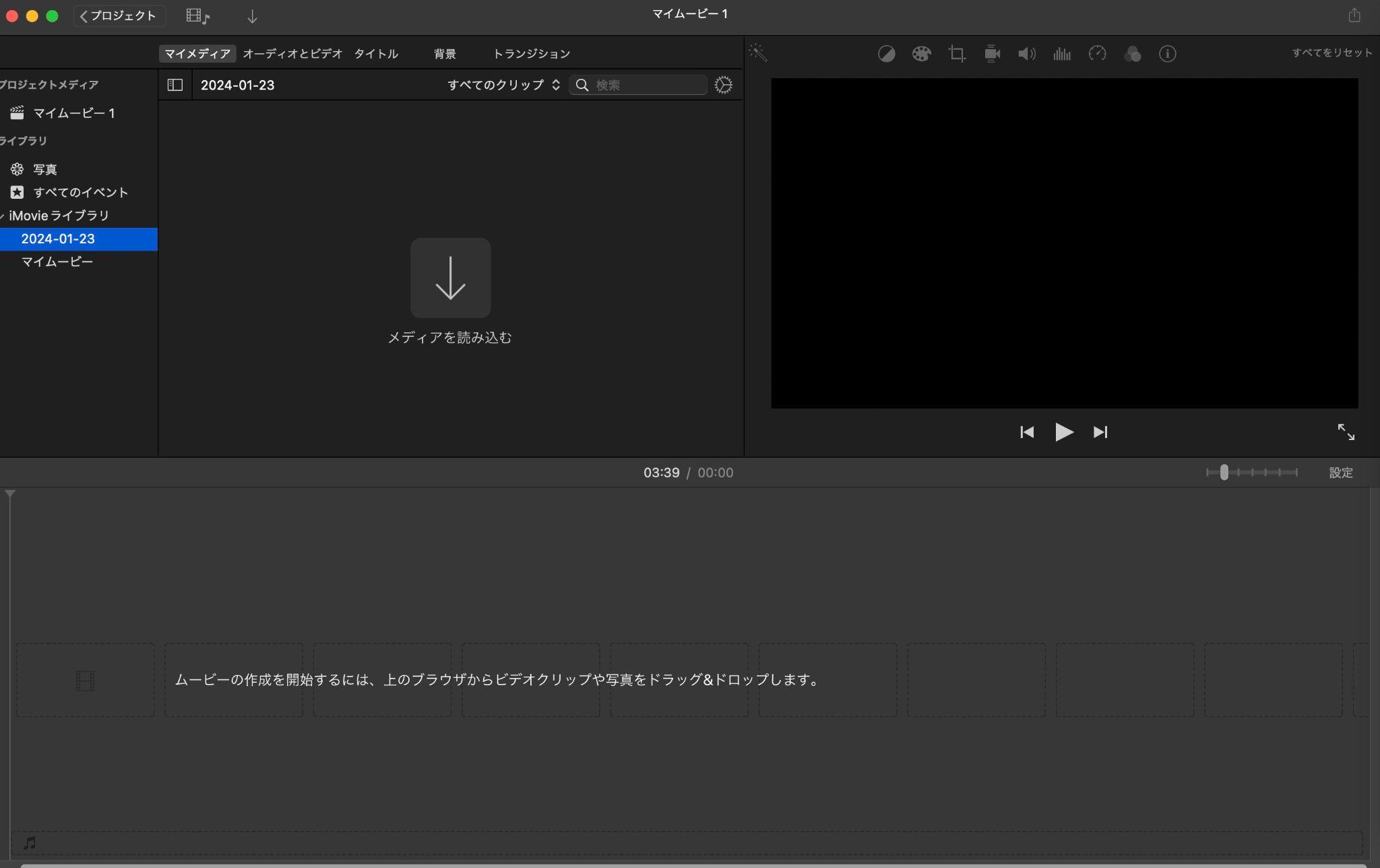1380x868 pixels.
Task: Open browser settings gear icon
Action: click(724, 85)
